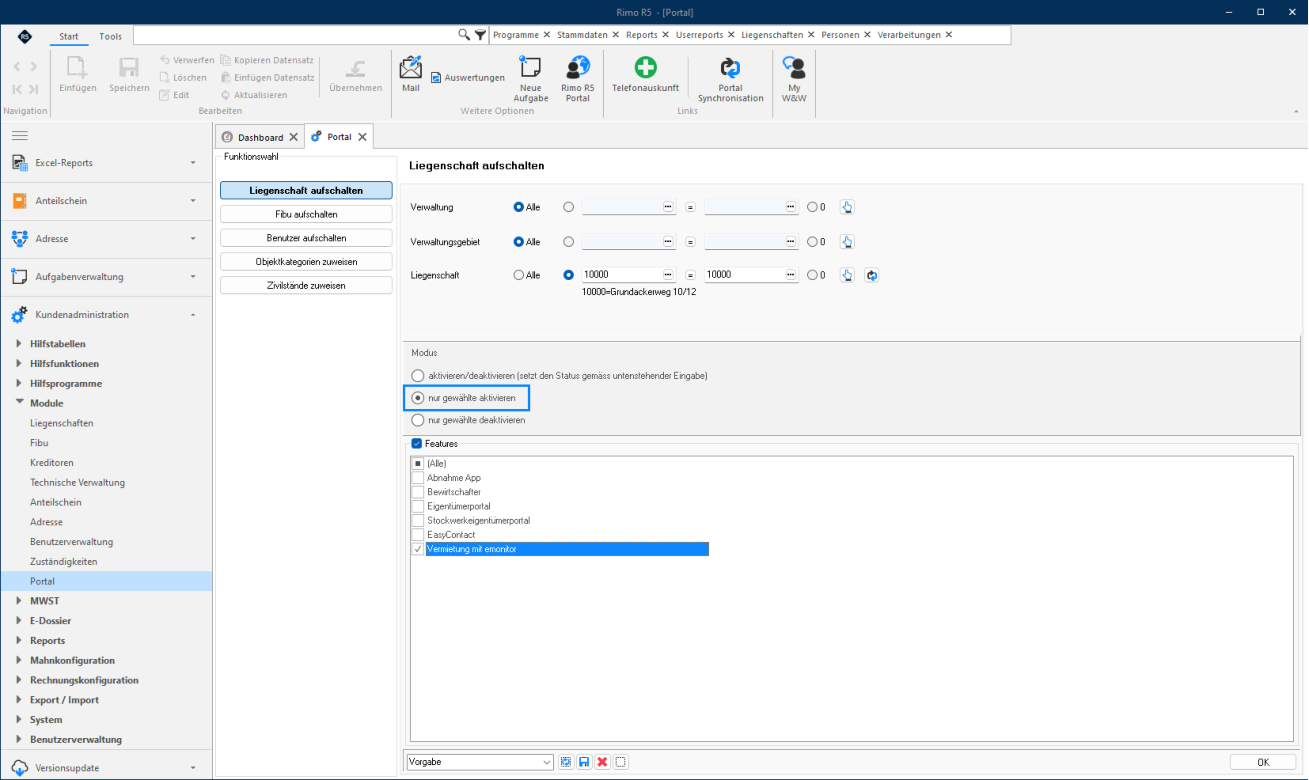This screenshot has height=780, width=1309.
Task: Close the Dashboard tab with its X
Action: 293,137
